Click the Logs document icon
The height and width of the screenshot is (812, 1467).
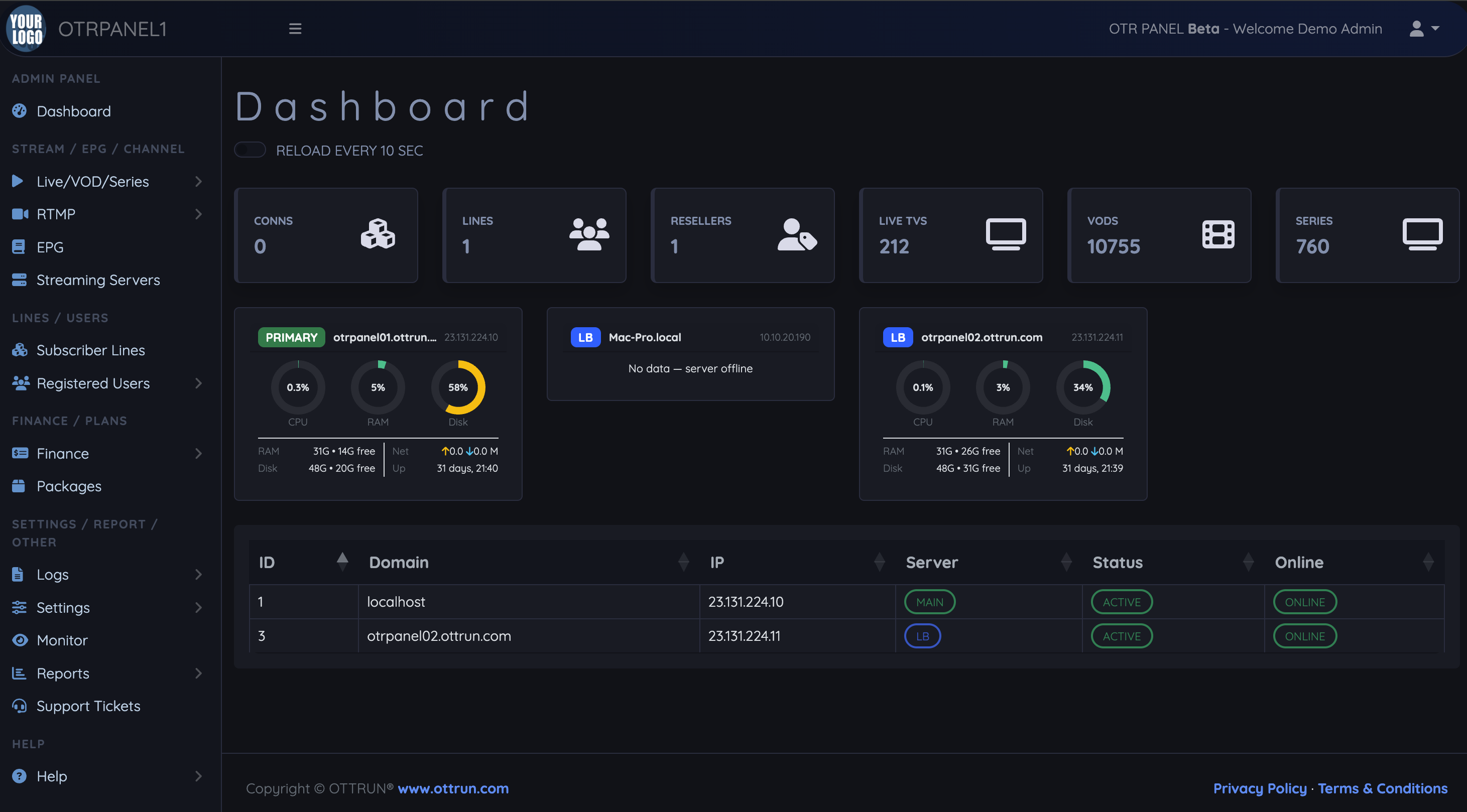18,574
